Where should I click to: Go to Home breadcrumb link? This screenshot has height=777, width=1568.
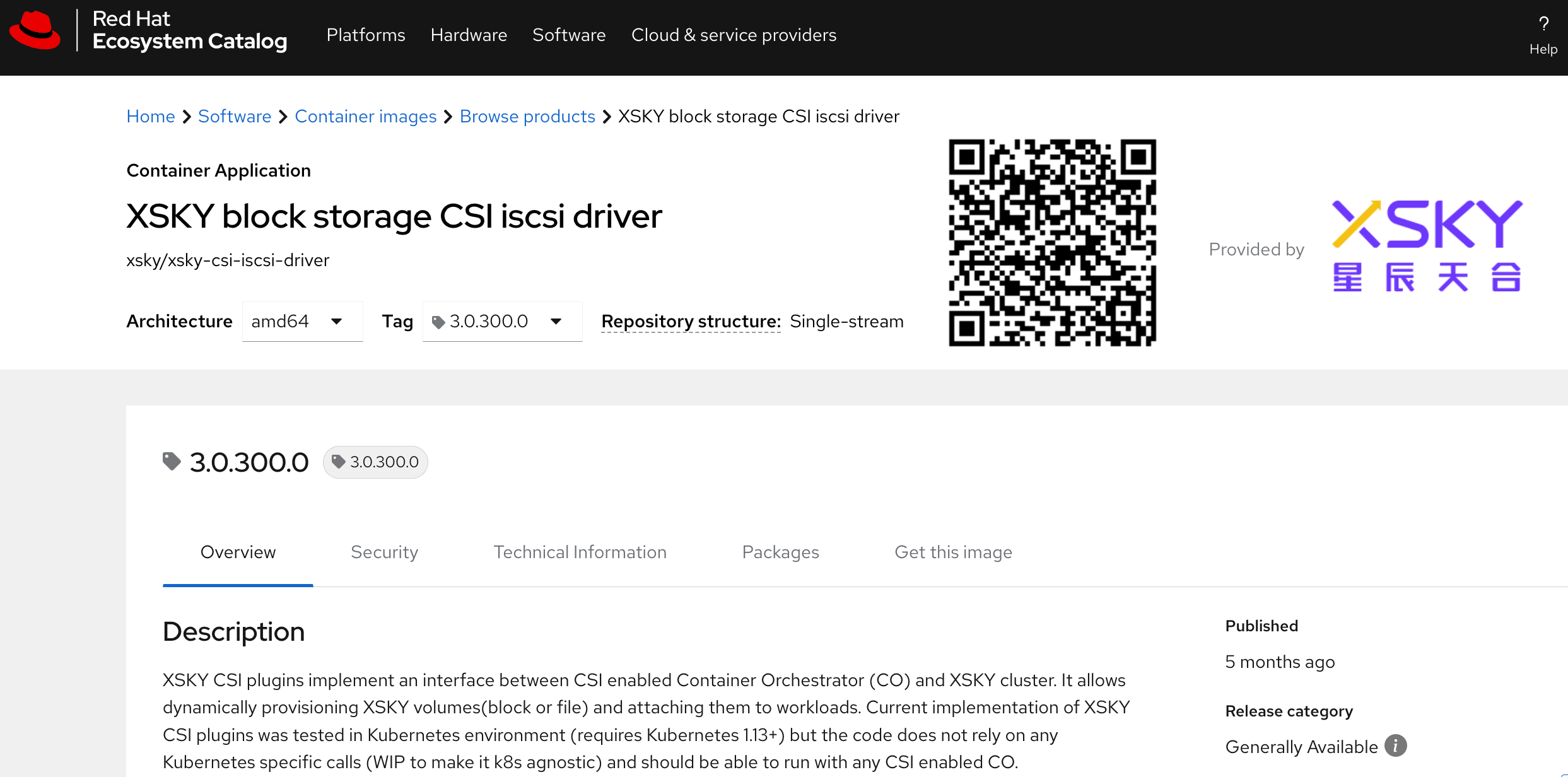[151, 117]
